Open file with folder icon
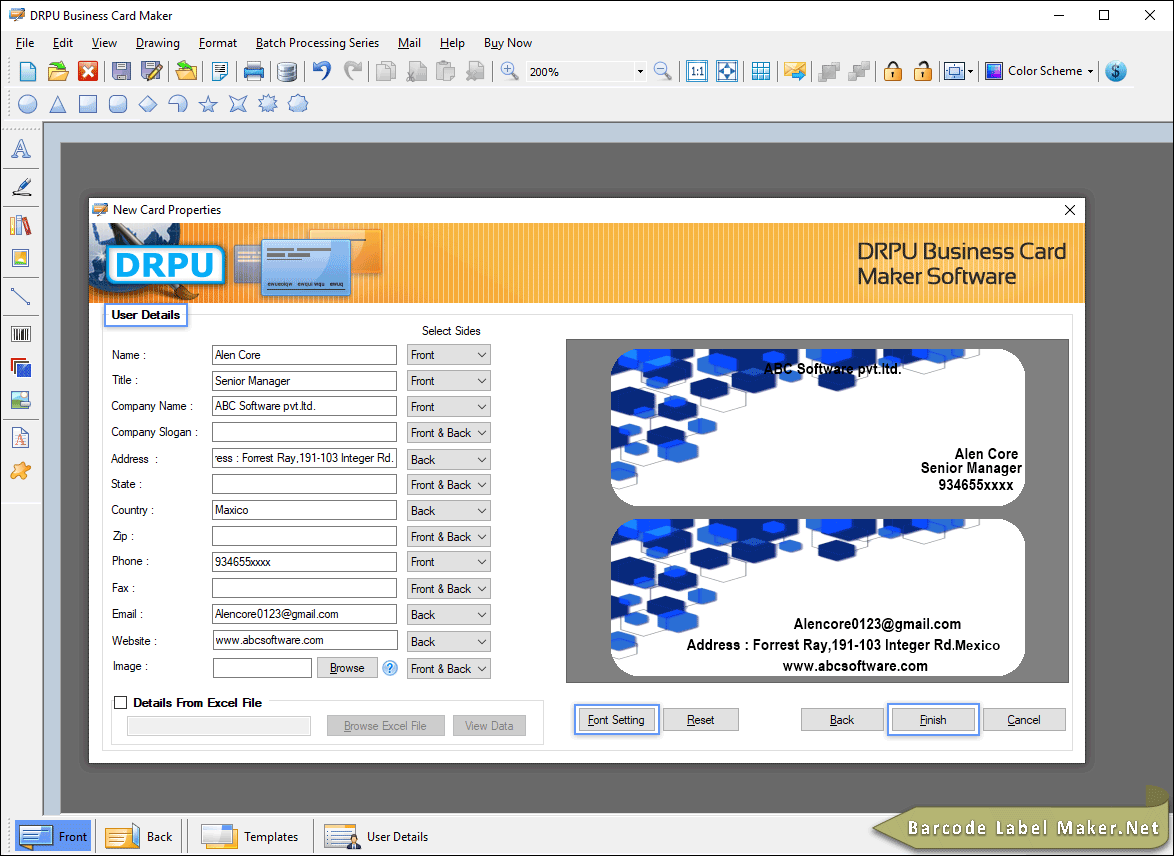Viewport: 1174px width, 856px height. (x=58, y=71)
